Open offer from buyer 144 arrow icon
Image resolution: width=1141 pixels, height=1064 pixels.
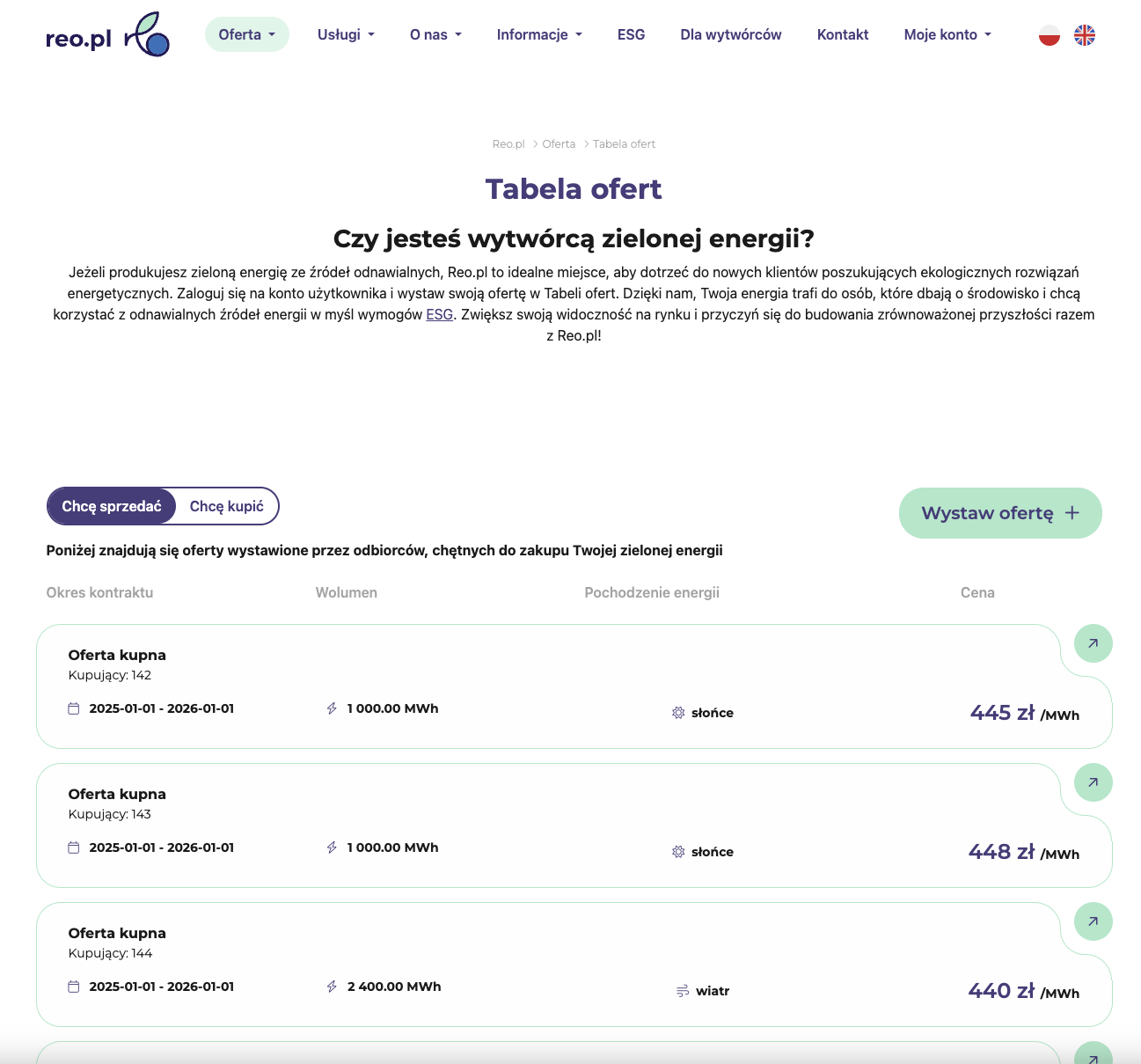[1093, 921]
